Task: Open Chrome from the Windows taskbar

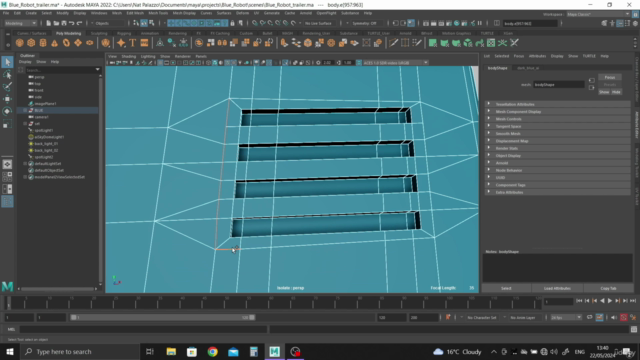Action: pos(212,351)
